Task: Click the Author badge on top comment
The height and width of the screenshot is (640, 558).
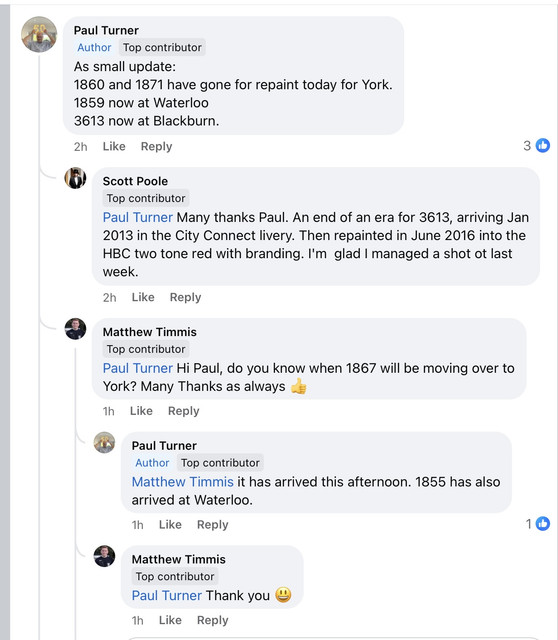Action: pyautogui.click(x=94, y=47)
